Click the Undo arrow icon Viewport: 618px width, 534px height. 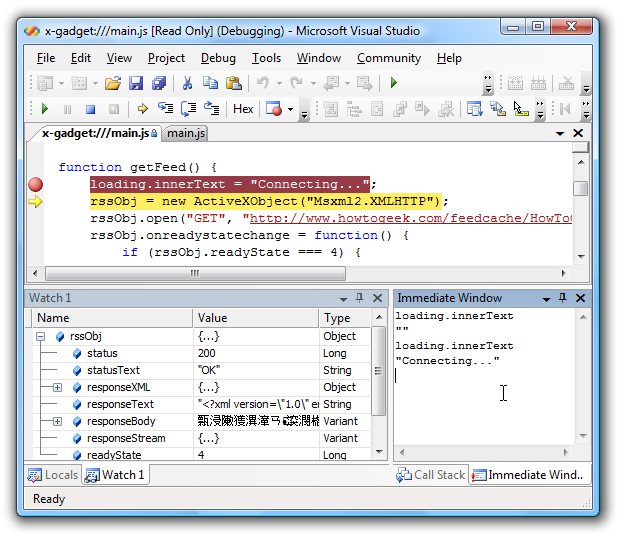[262, 83]
